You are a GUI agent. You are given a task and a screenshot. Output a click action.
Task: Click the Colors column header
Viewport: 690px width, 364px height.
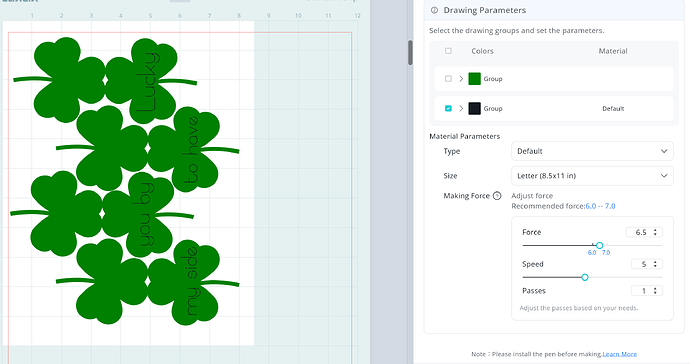[482, 51]
